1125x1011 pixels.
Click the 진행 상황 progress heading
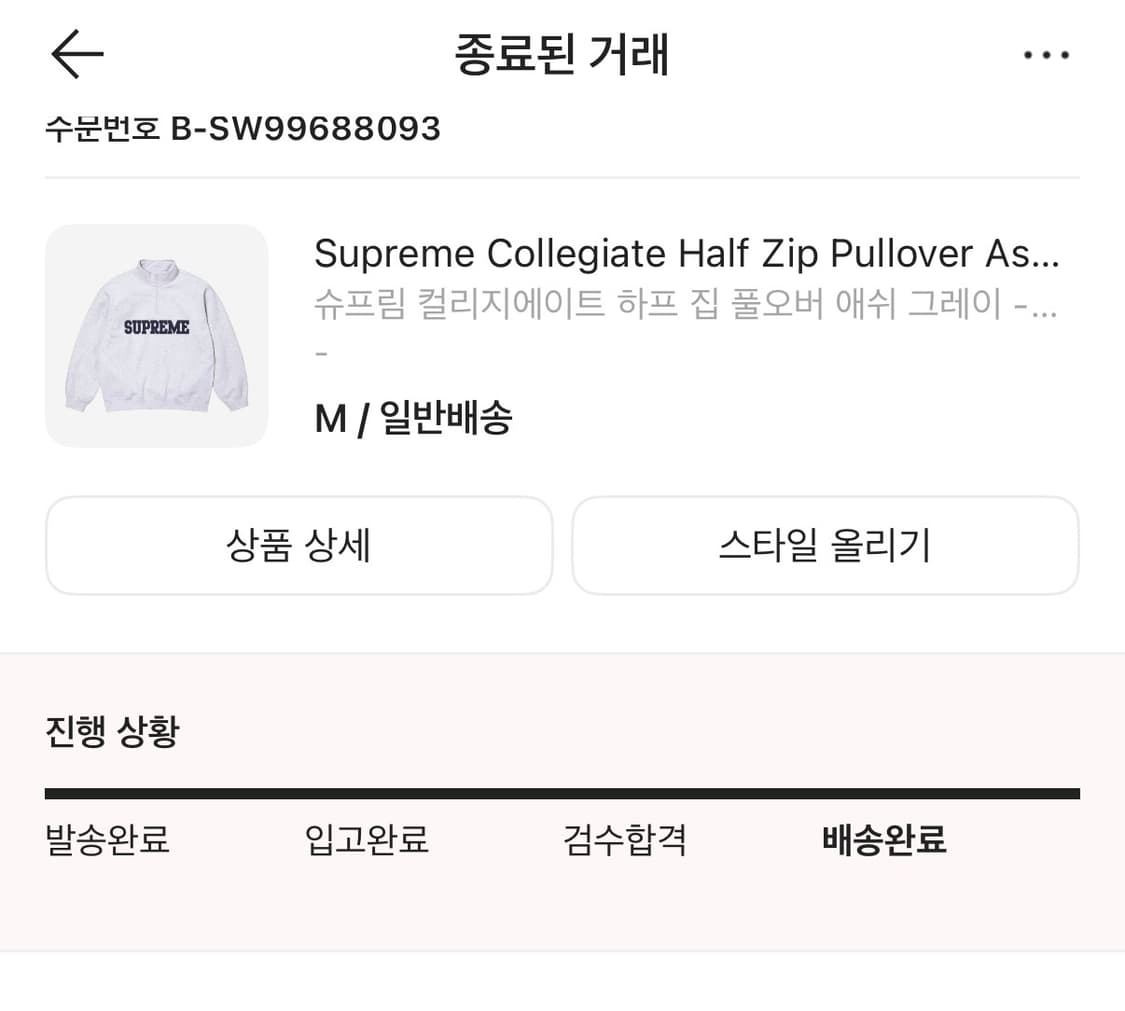click(x=111, y=731)
